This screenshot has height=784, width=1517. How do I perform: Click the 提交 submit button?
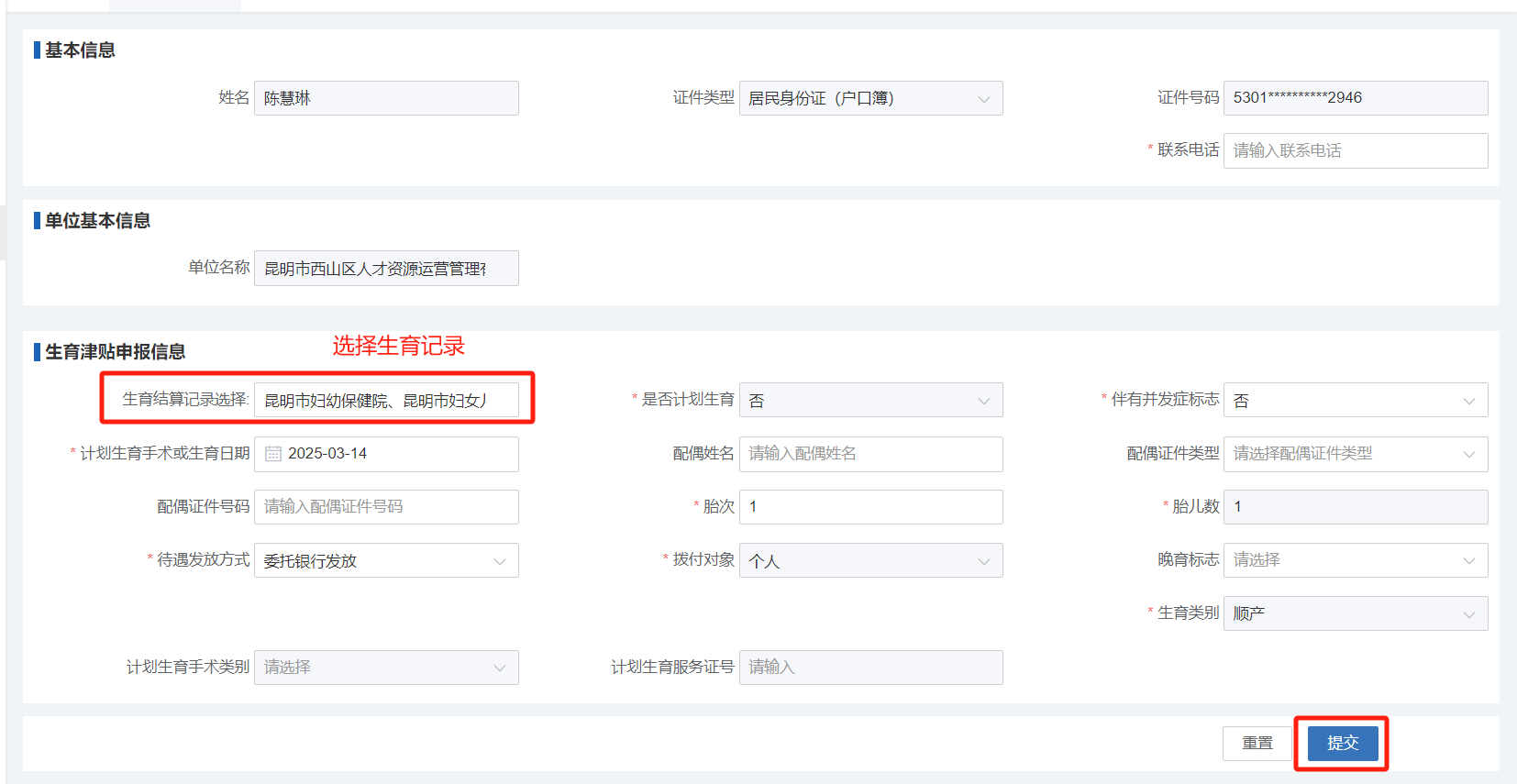pos(1342,743)
